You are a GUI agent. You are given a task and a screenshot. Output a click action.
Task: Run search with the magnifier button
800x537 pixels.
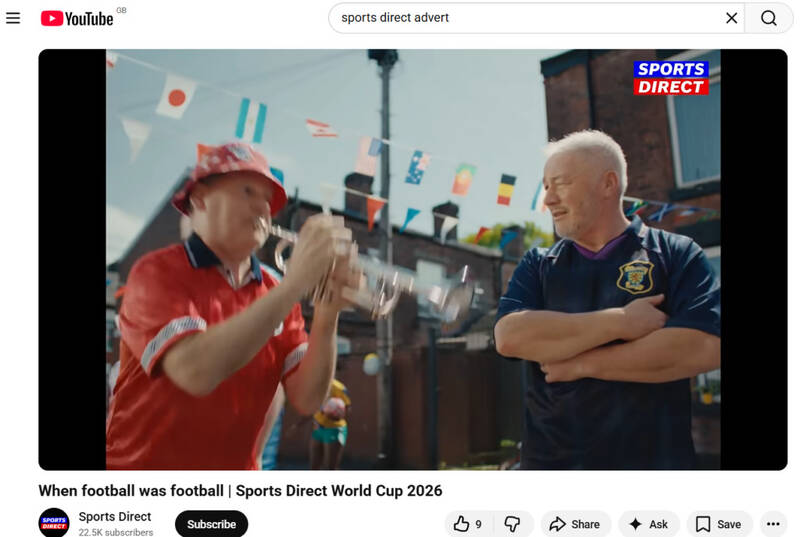click(x=768, y=18)
